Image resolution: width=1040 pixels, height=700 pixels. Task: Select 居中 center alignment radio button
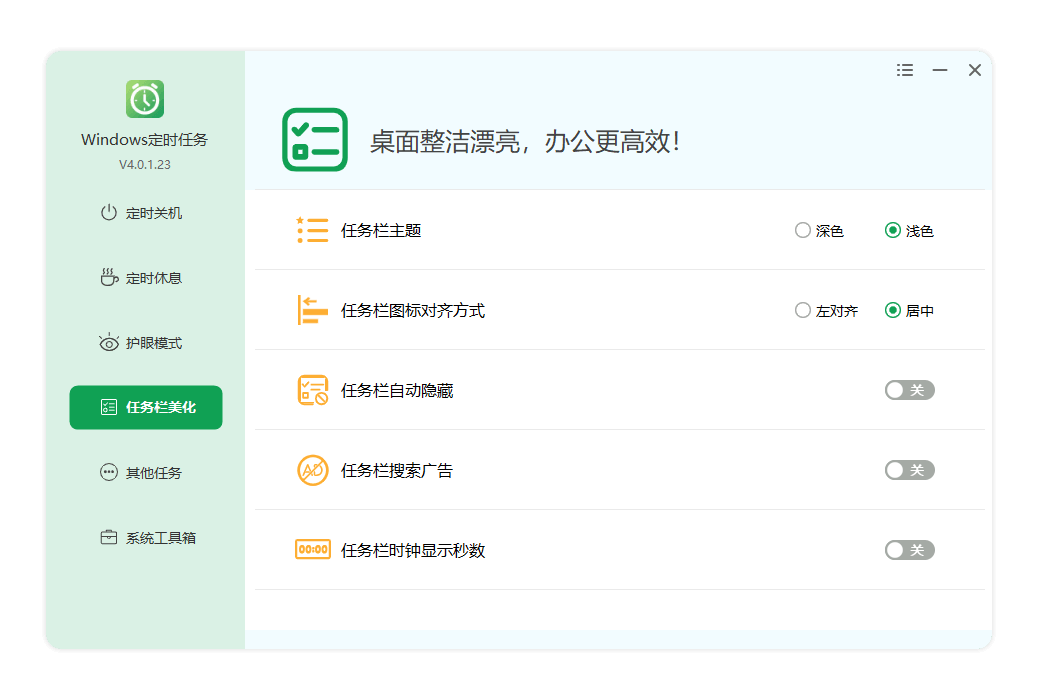(x=893, y=310)
